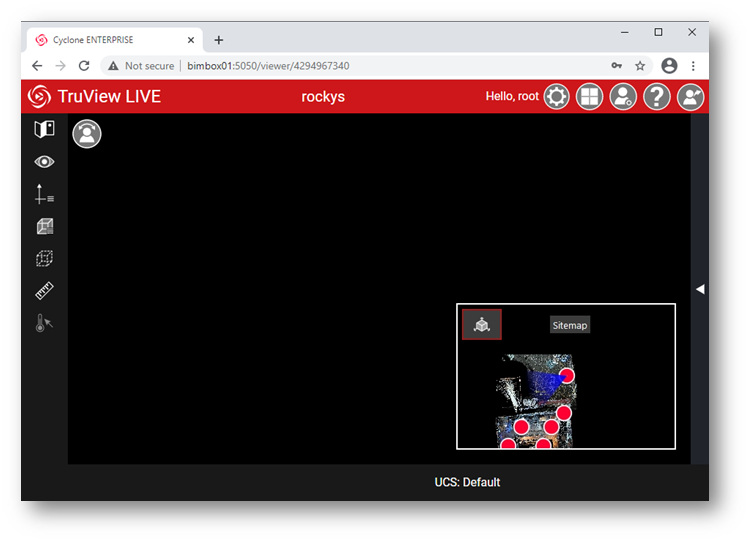The image size is (751, 543).
Task: Toggle the eye visibility tool
Action: coord(44,162)
